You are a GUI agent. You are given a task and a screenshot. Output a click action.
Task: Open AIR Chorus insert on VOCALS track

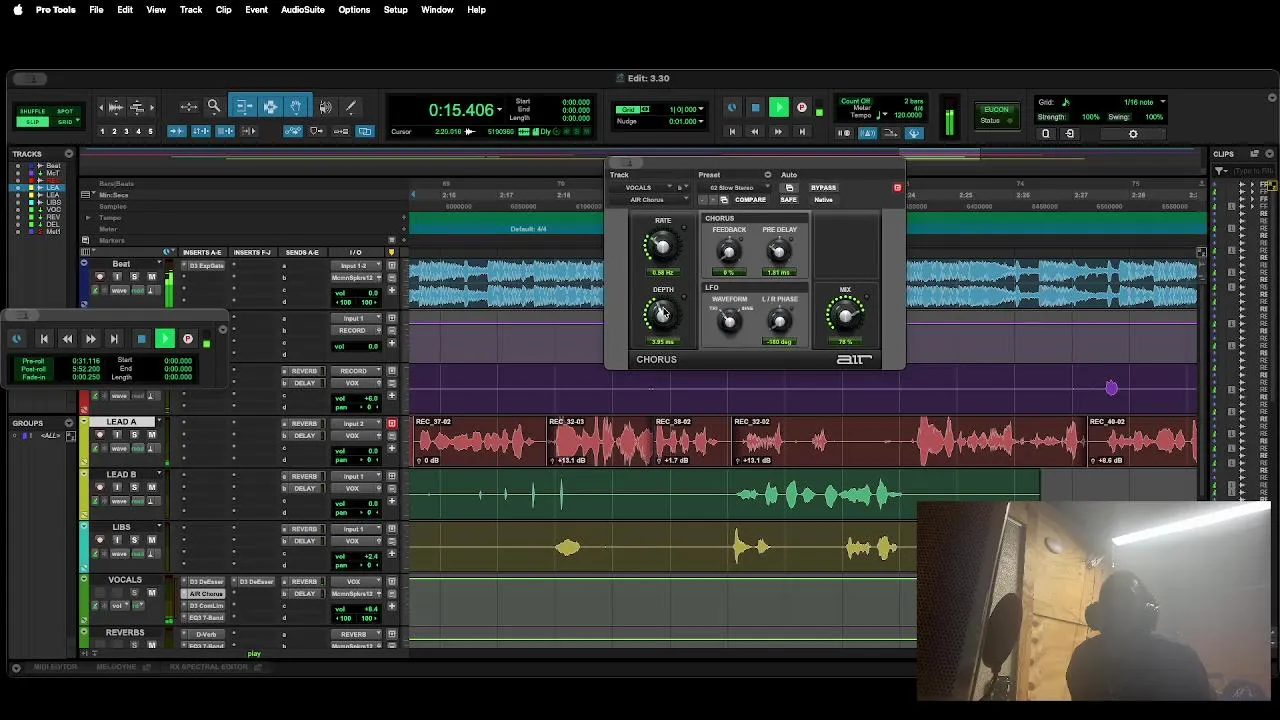pos(206,594)
